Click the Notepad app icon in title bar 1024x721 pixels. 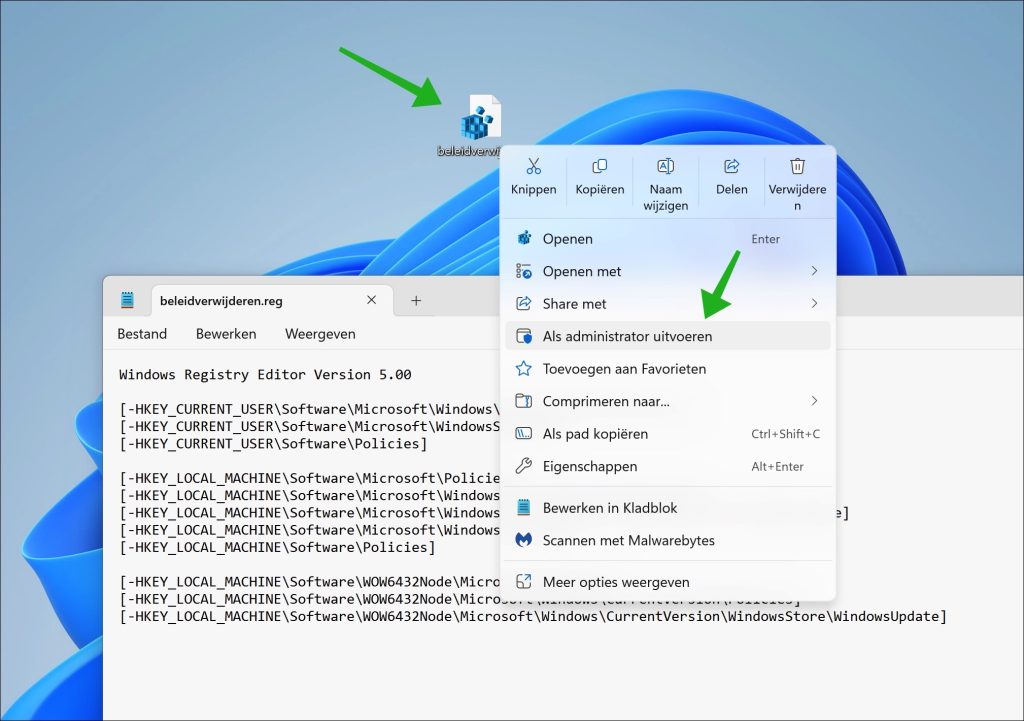(x=127, y=300)
